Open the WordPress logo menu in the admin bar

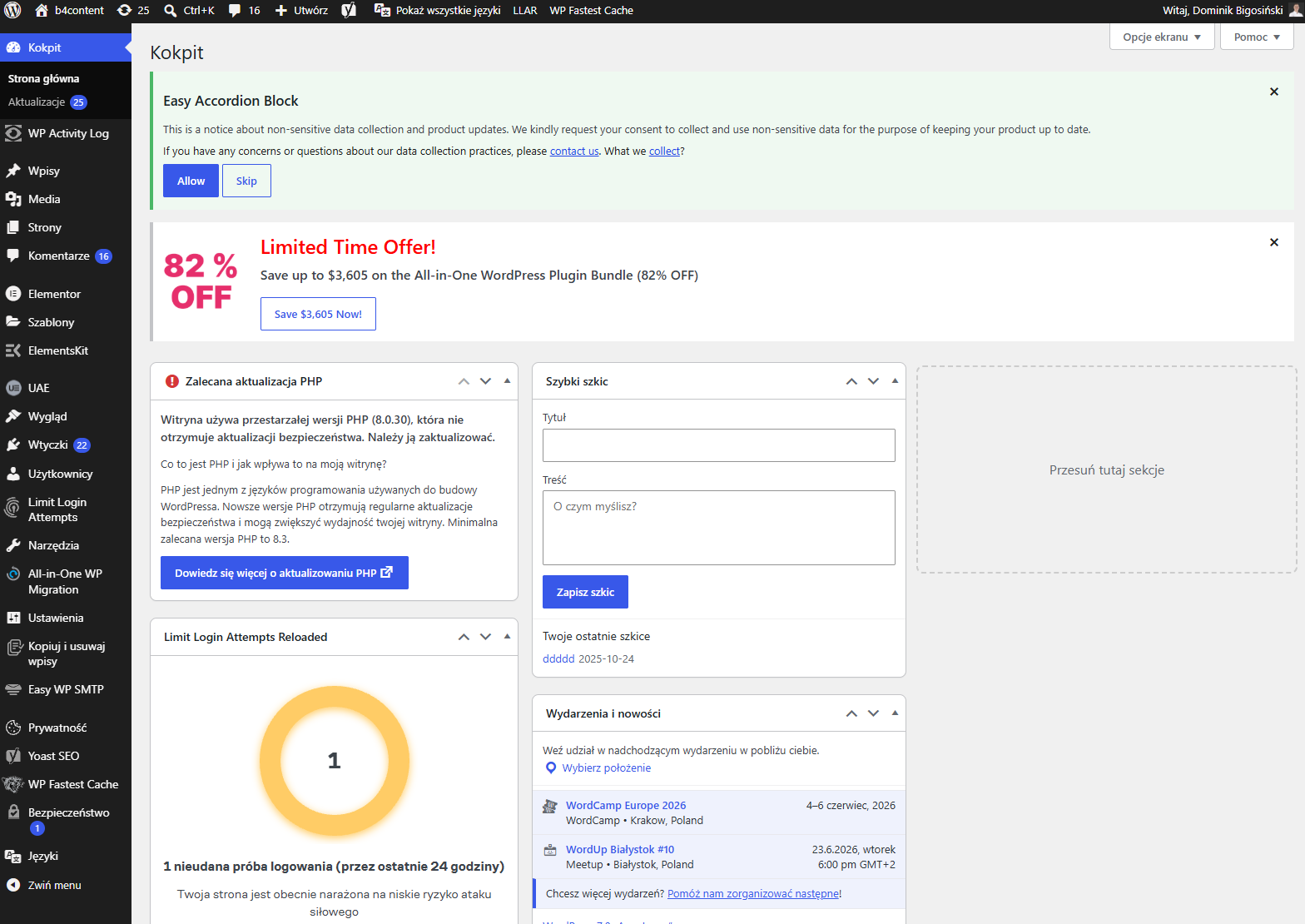[x=12, y=10]
